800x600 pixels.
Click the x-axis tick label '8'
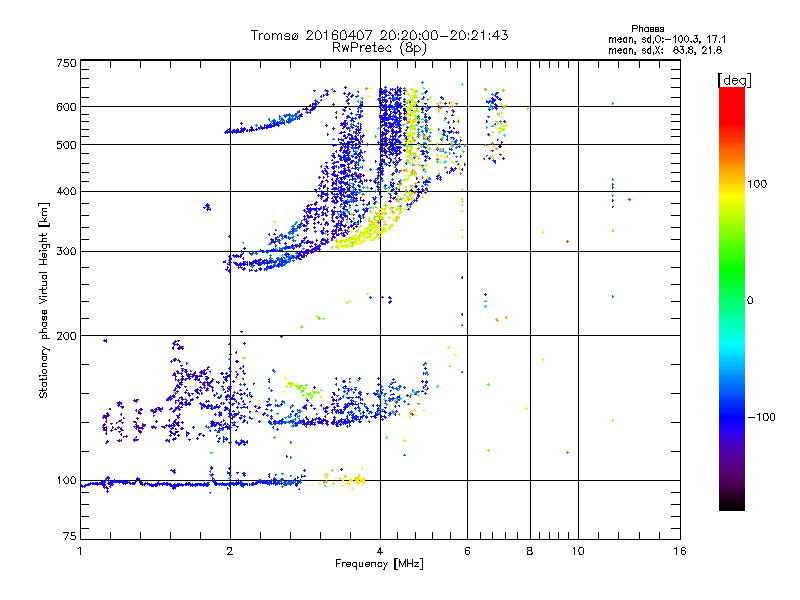[x=530, y=551]
